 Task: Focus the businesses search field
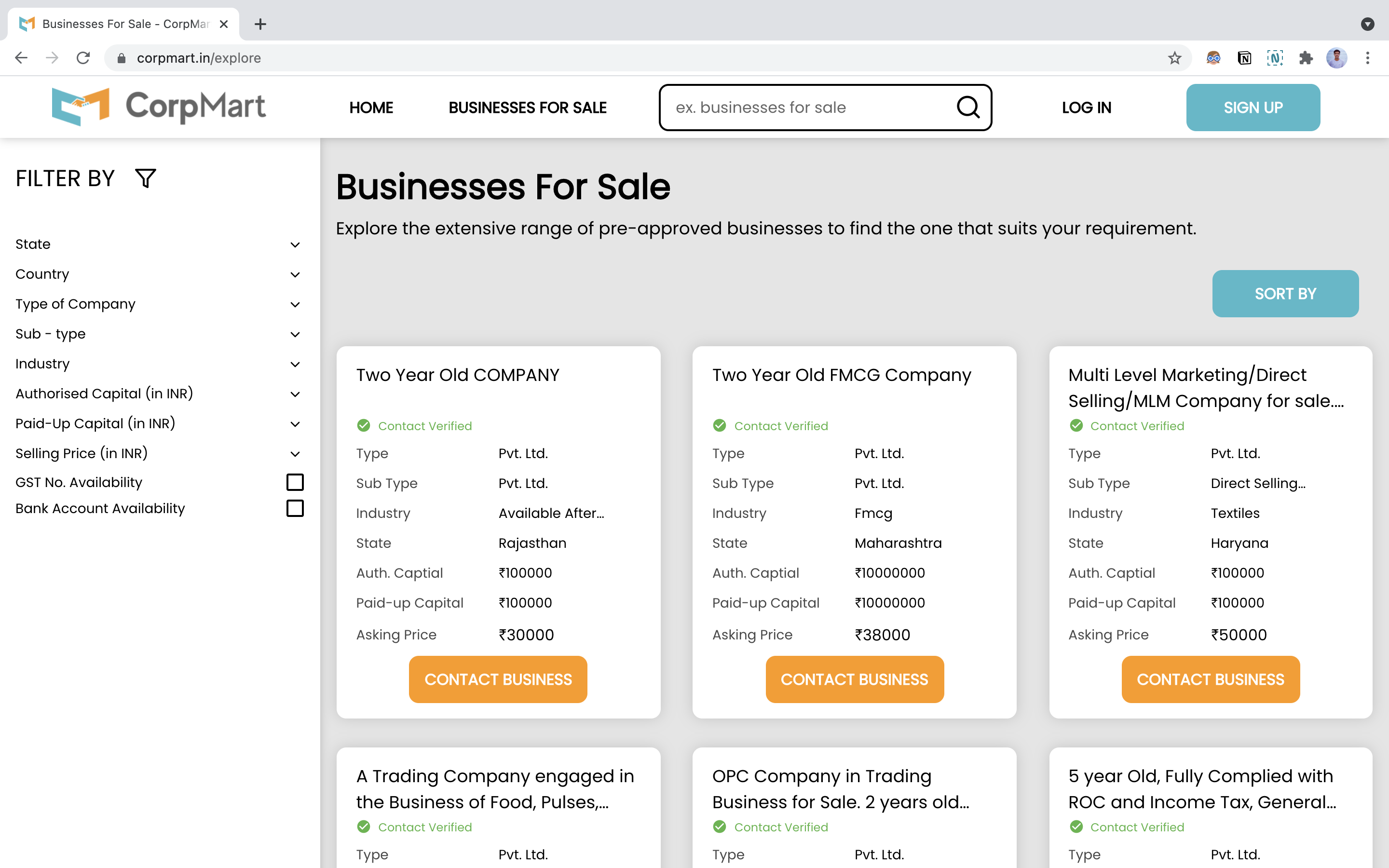coord(803,108)
